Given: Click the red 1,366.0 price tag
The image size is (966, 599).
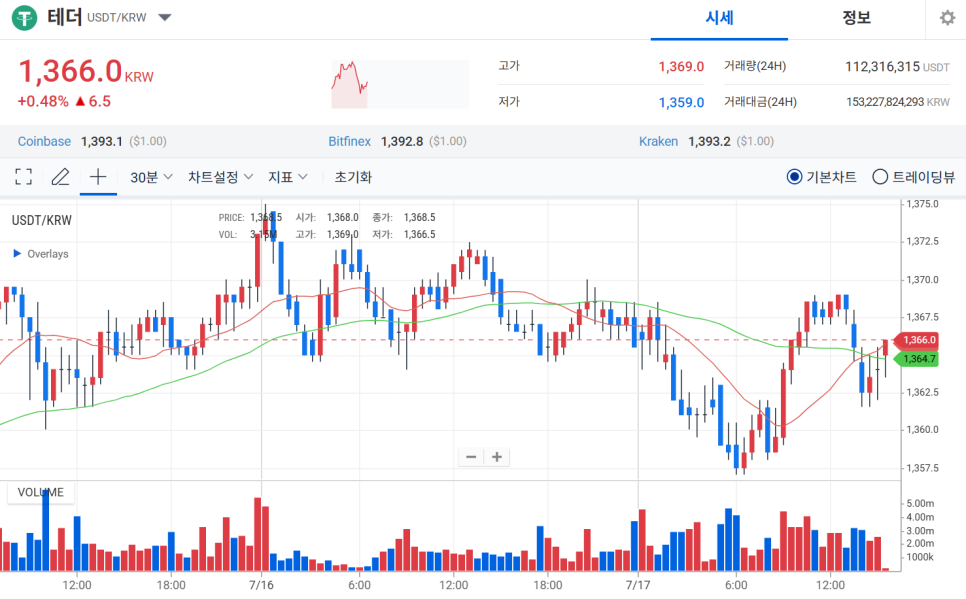Looking at the screenshot, I should [x=918, y=340].
